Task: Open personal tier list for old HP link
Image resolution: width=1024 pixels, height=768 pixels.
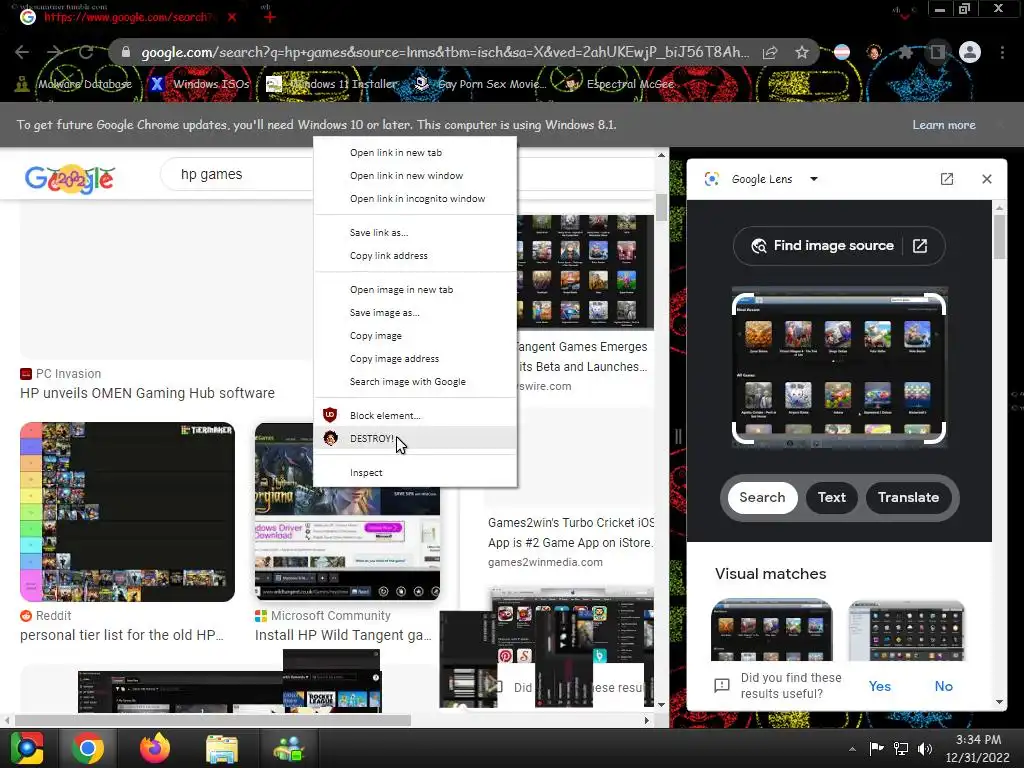Action: coord(122,635)
